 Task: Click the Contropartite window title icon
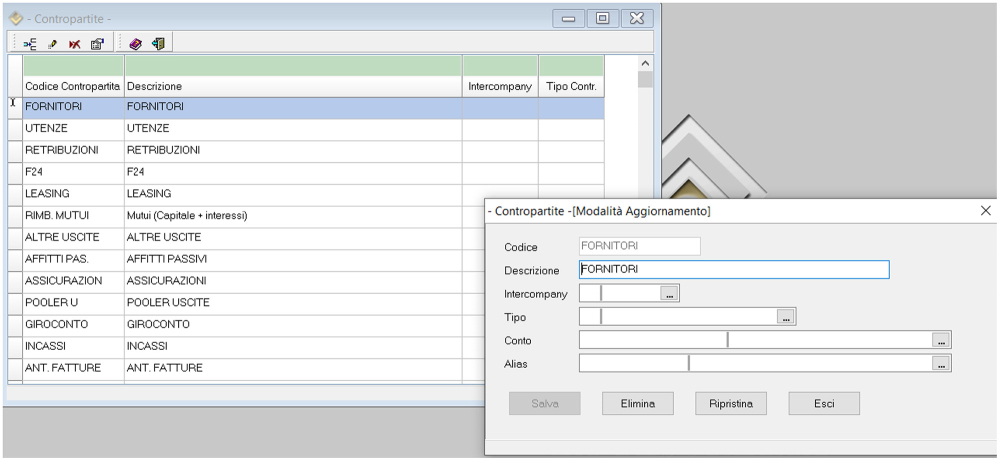[16, 18]
